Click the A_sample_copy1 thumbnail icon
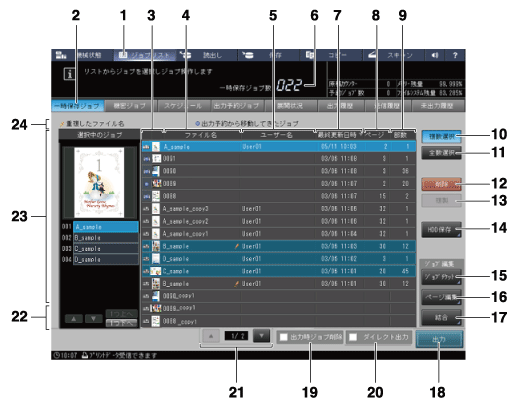 coord(156,234)
